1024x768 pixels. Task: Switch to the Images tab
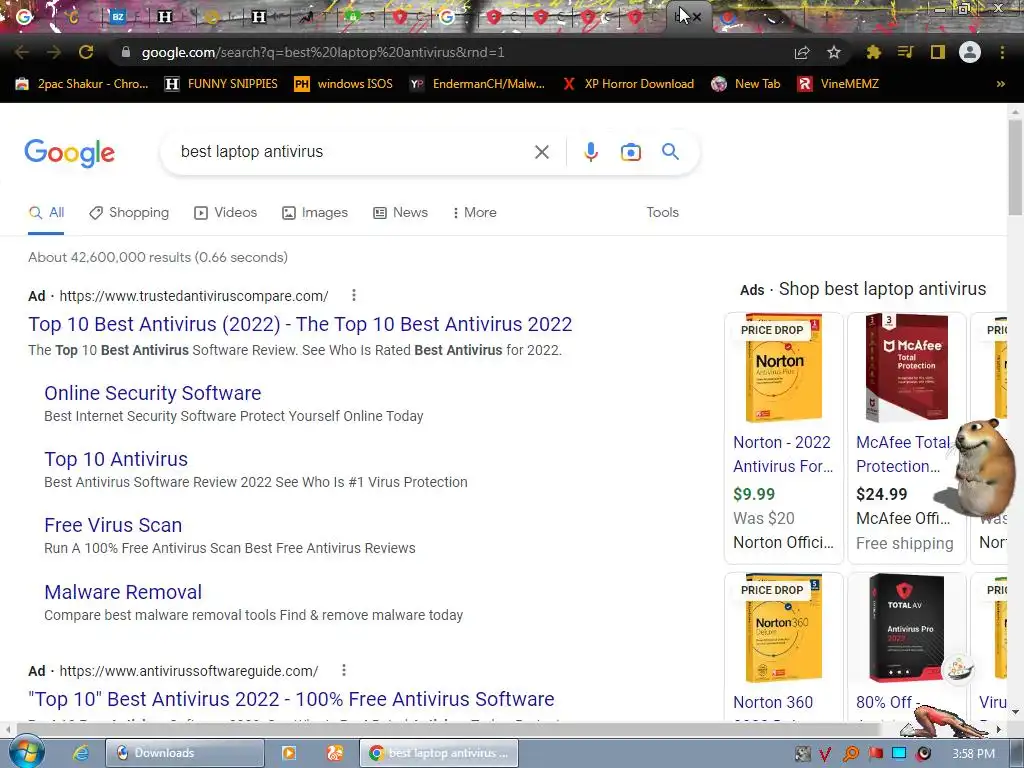tap(315, 212)
